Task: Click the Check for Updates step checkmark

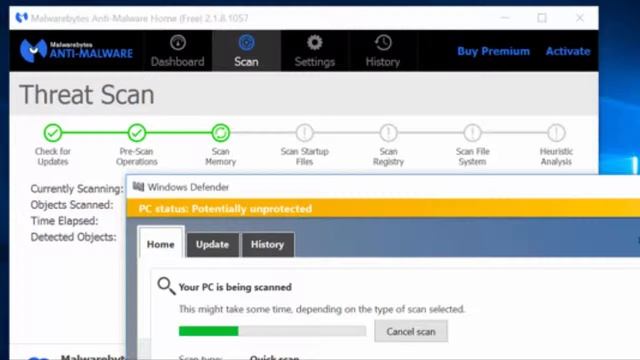Action: pos(53,133)
